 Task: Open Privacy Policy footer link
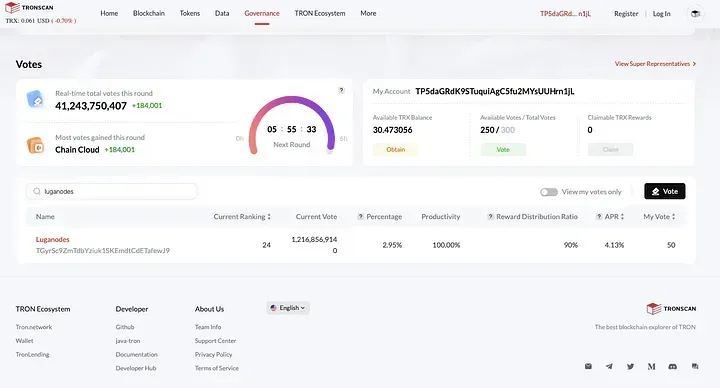[214, 355]
